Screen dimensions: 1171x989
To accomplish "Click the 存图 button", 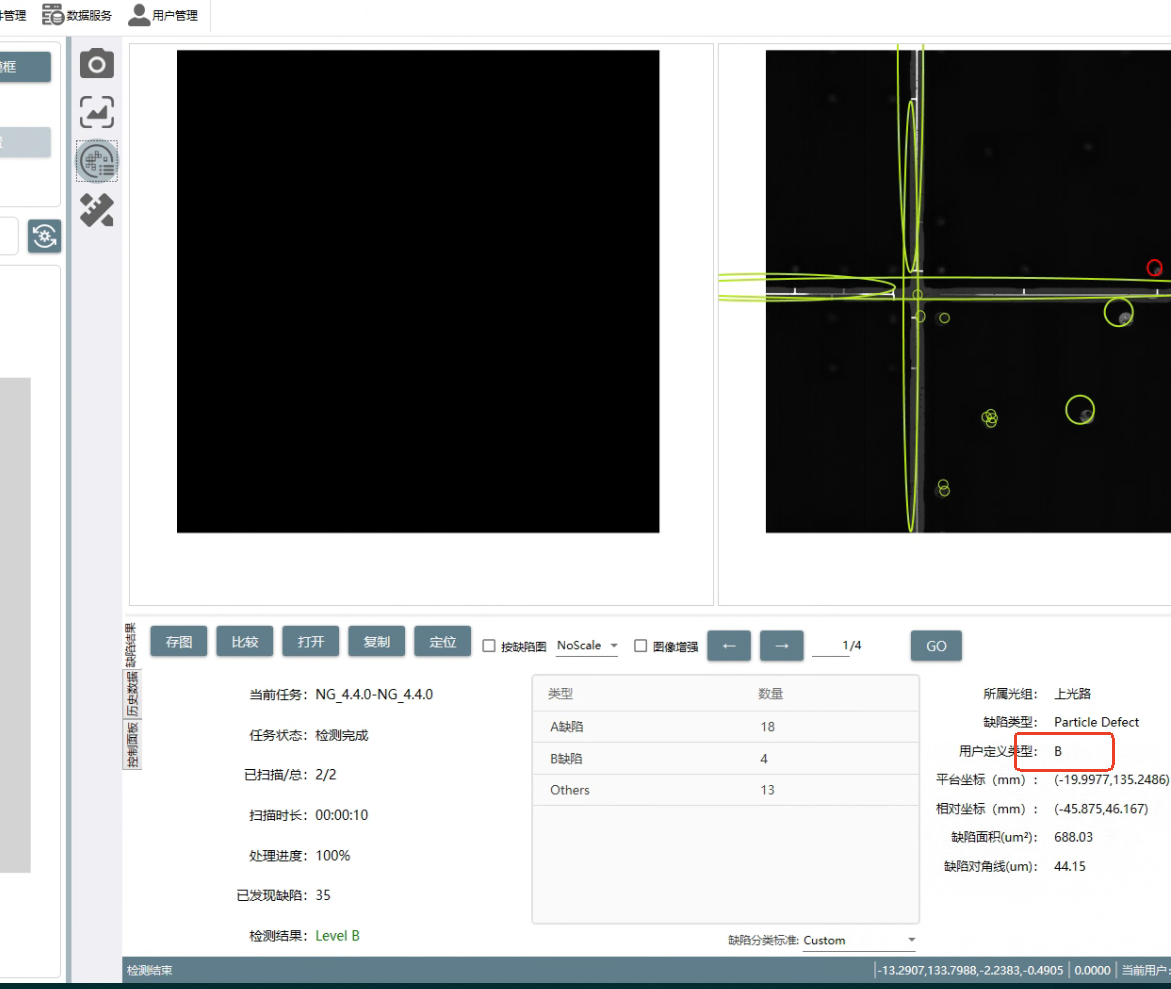I will pyautogui.click(x=178, y=642).
